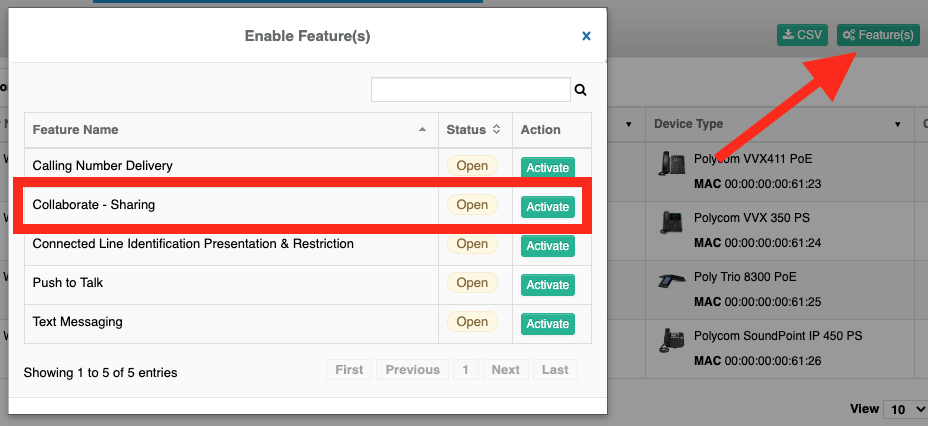Open the View page-size dropdown
Viewport: 928px width, 426px height.
(x=900, y=409)
